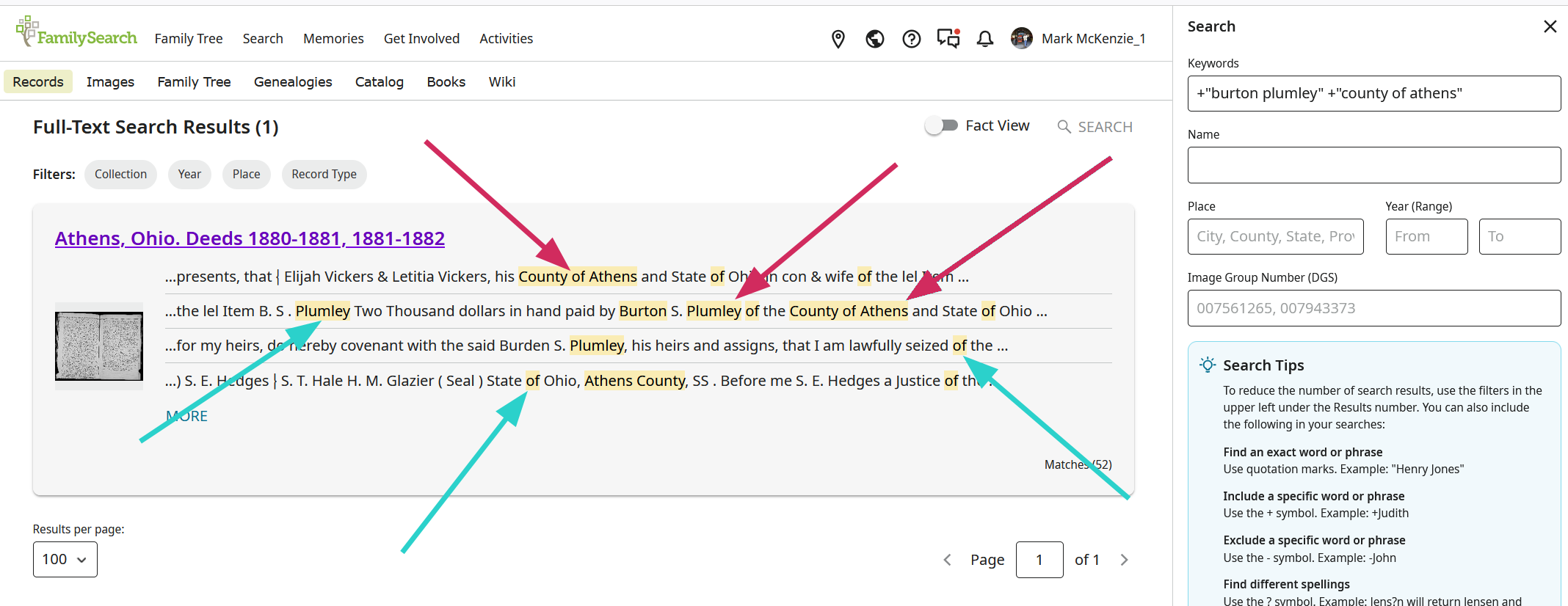The height and width of the screenshot is (606, 1568).
Task: Click the Keywords input field
Action: coord(1373,93)
